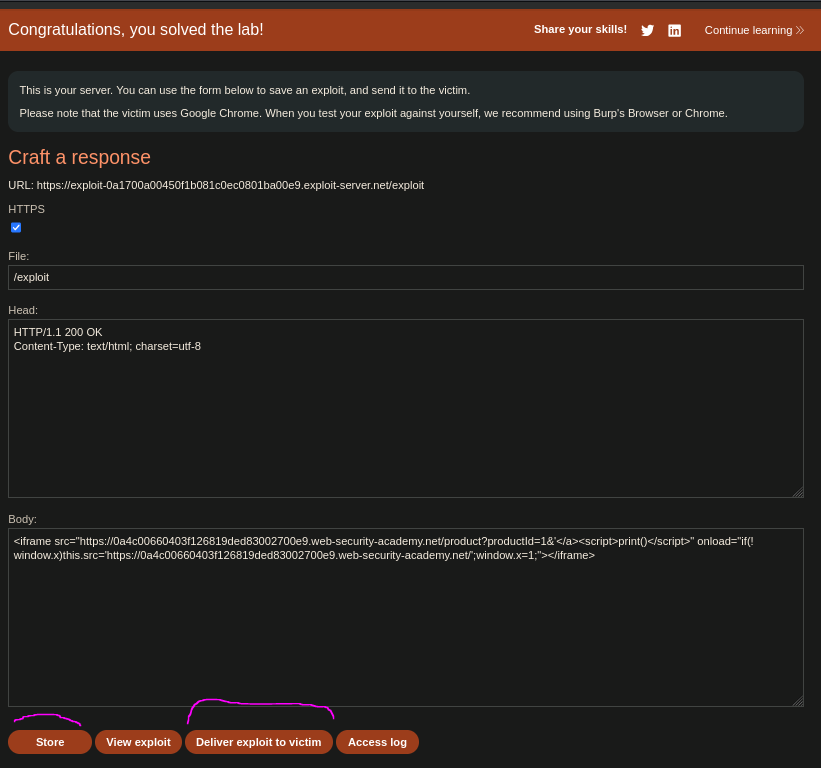Focus the Head response textarea
The width and height of the screenshot is (821, 768).
(x=406, y=408)
